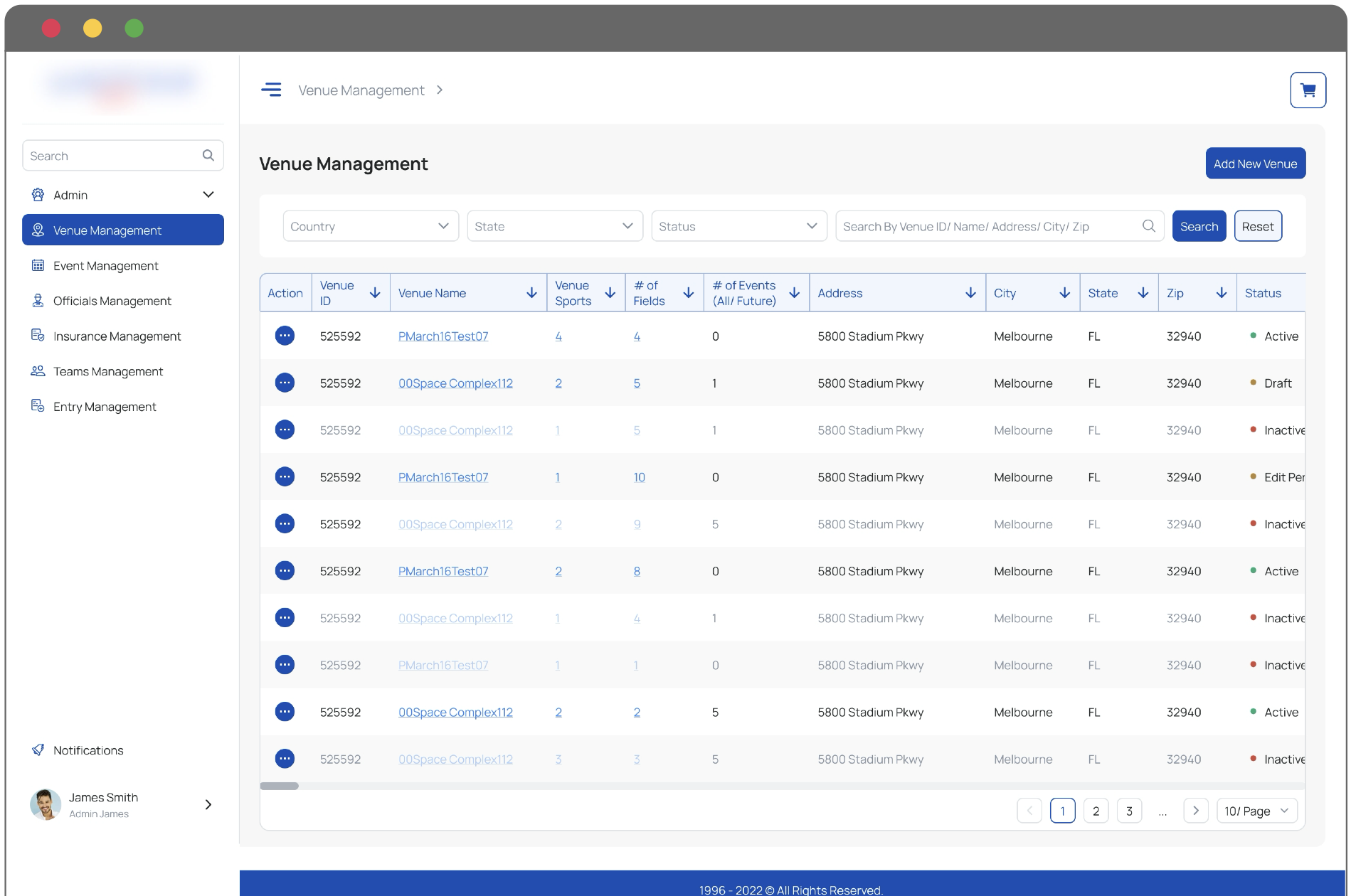Open the State filter dropdown
Image resolution: width=1351 pixels, height=896 pixels.
pyautogui.click(x=555, y=226)
